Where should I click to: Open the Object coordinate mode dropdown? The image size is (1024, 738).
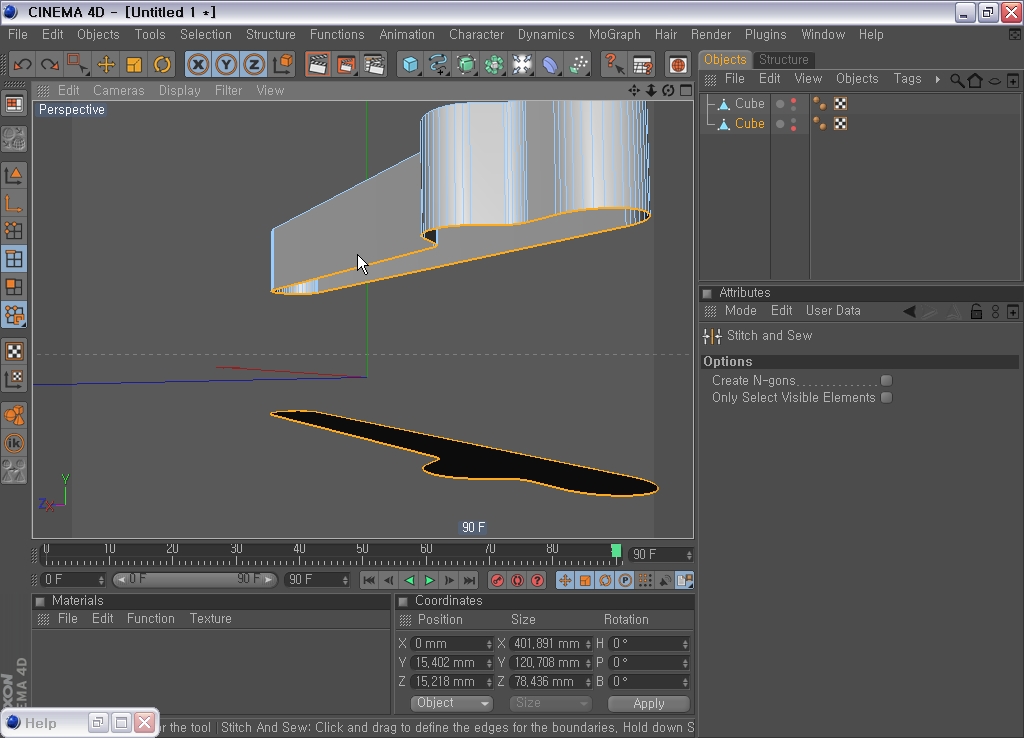tap(452, 703)
